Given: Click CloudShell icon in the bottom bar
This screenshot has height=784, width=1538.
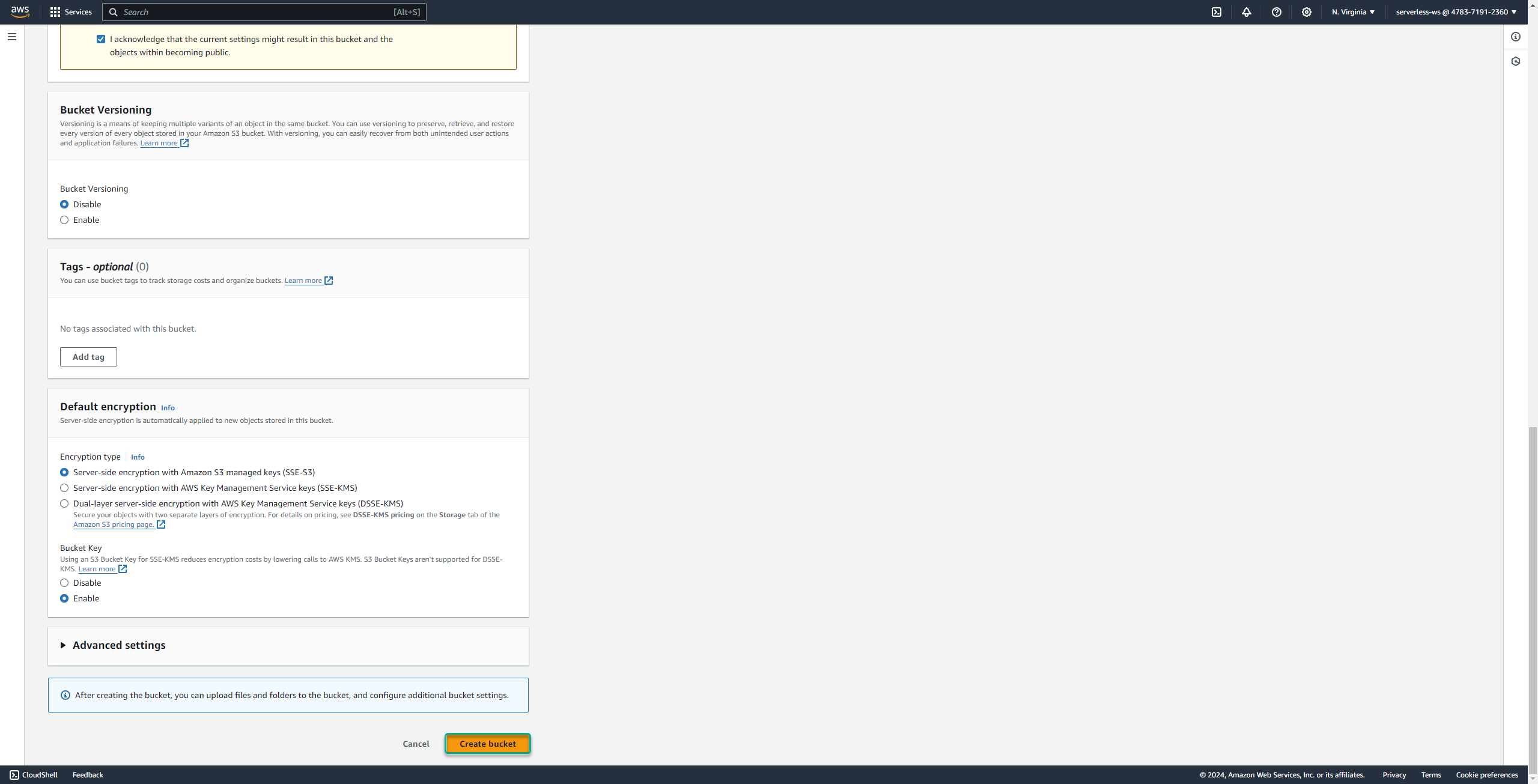Looking at the screenshot, I should coord(14,775).
